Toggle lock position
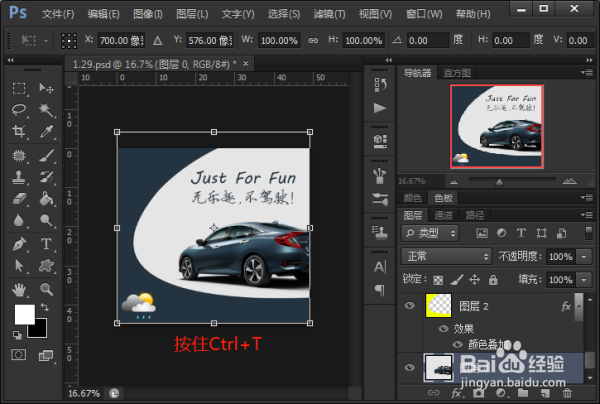Screen dimensions: 600x404 coord(474,280)
